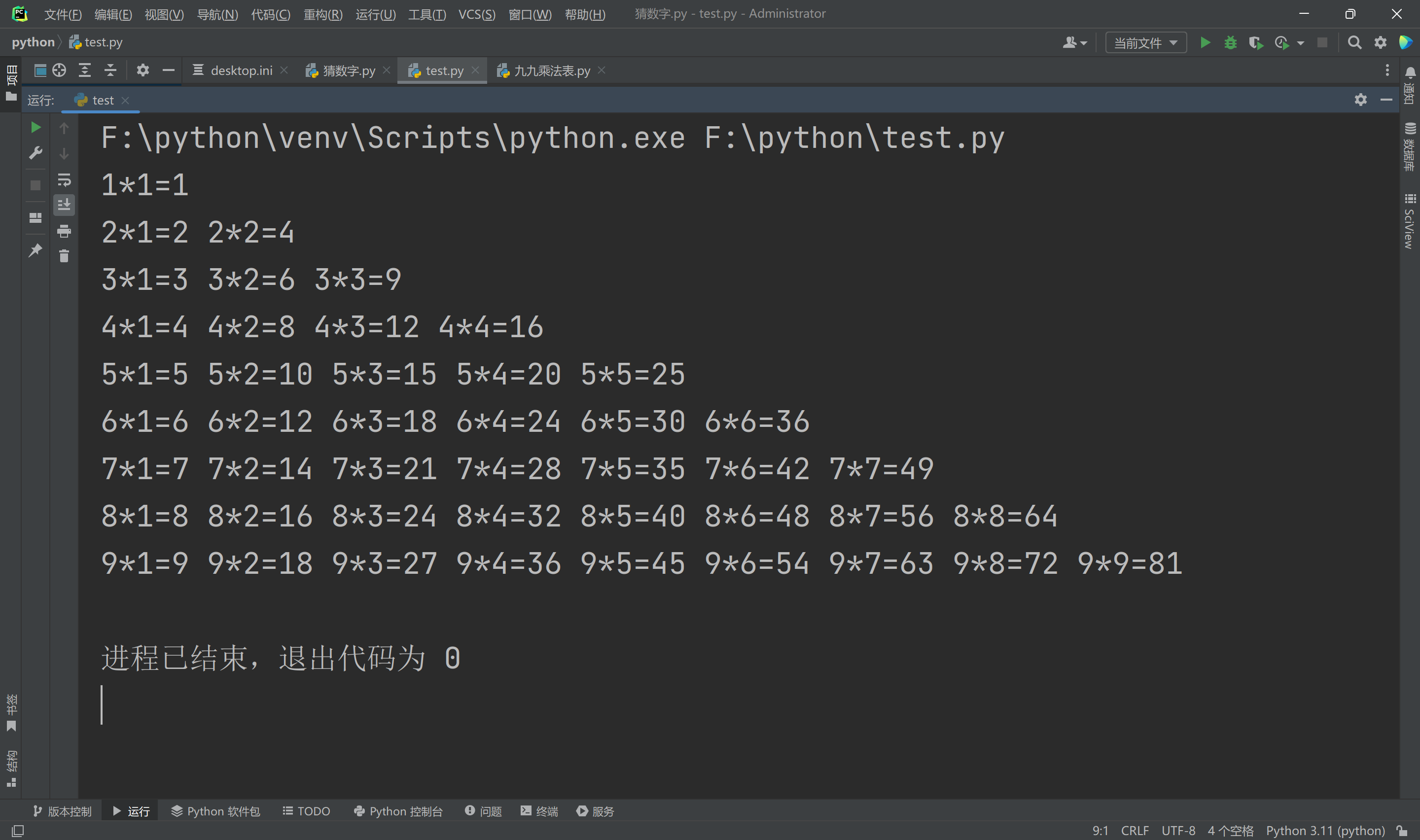Viewport: 1420px width, 840px height.
Task: Toggle scroll to end of output
Action: pos(64,205)
